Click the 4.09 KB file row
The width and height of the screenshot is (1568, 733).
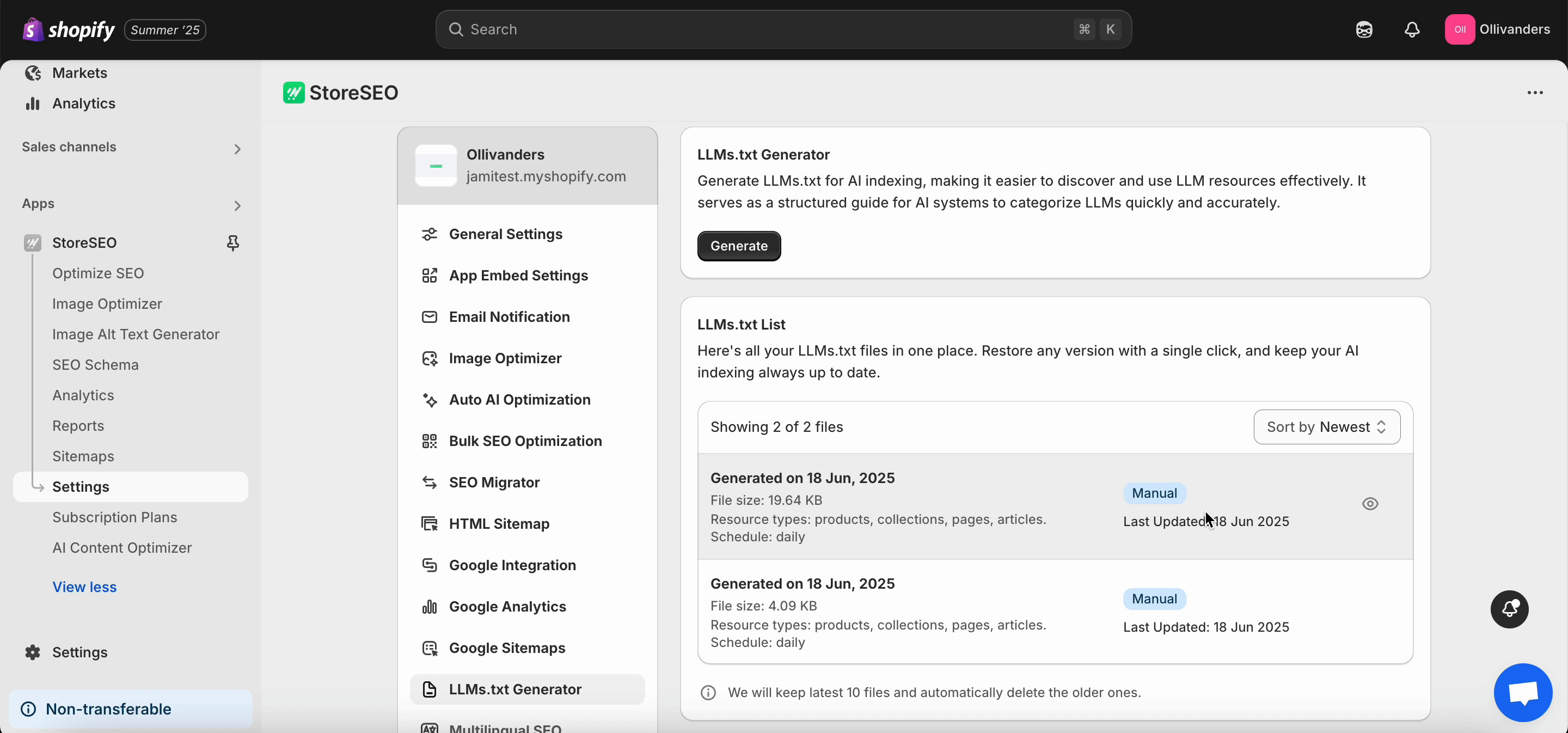coord(1055,612)
